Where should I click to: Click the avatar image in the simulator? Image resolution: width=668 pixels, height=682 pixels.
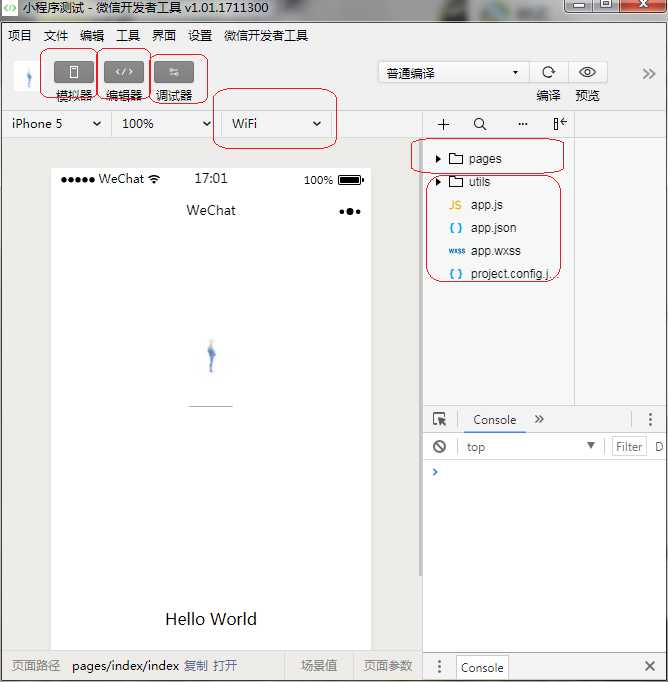tap(211, 357)
